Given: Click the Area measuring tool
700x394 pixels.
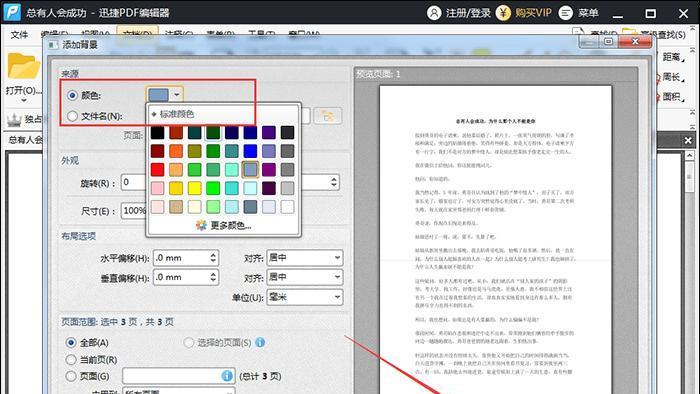Looking at the screenshot, I should 671,96.
